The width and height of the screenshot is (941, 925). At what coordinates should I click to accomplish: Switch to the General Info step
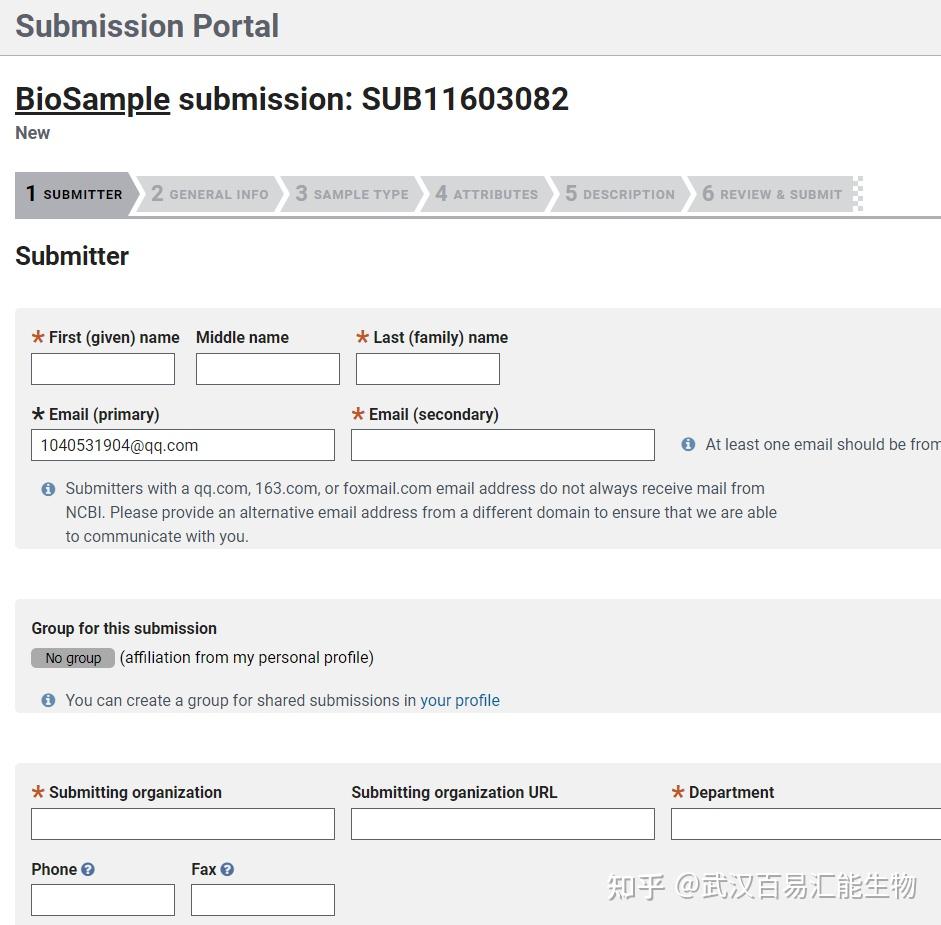pyautogui.click(x=212, y=194)
